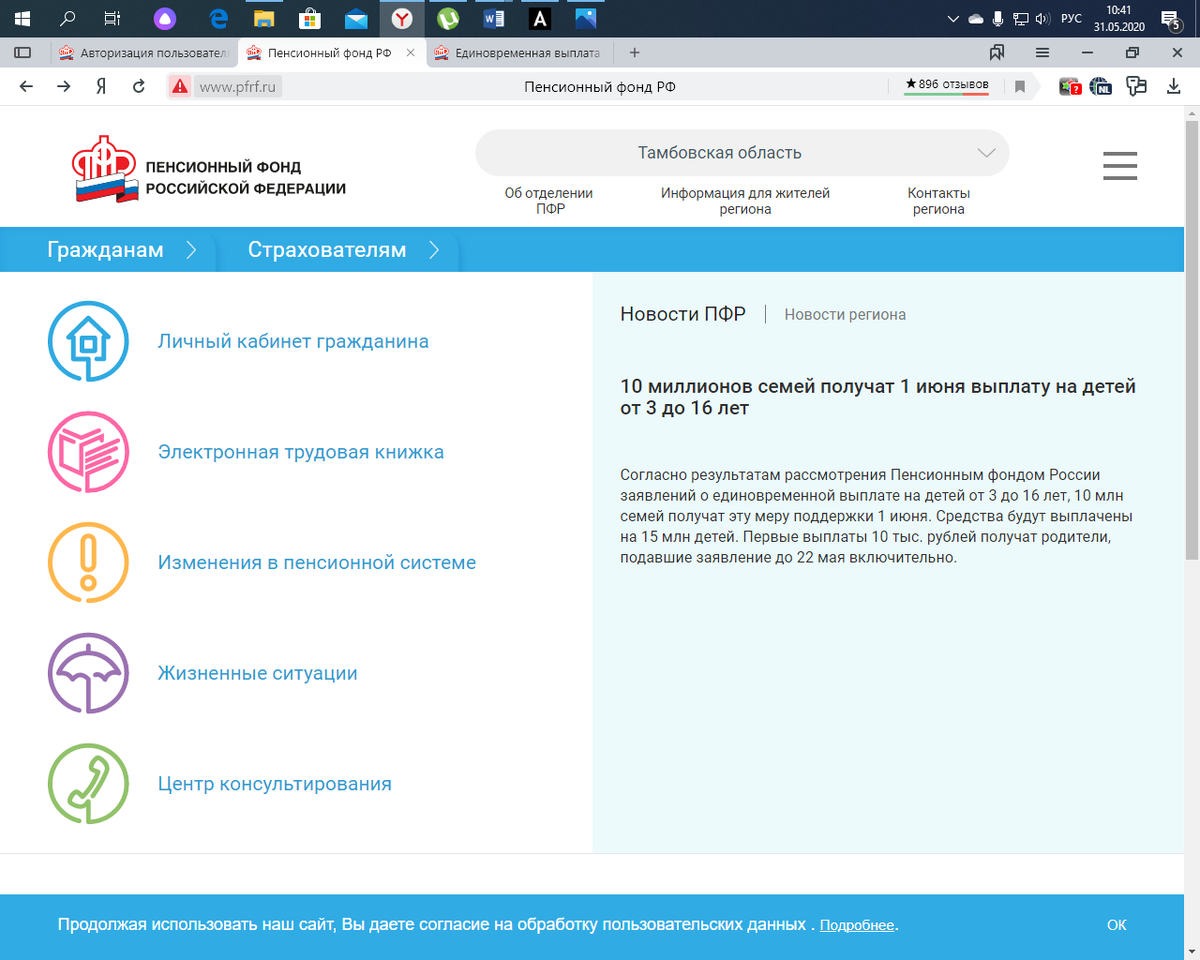Click the Yandex Я home button
The height and width of the screenshot is (960, 1200).
pos(101,87)
